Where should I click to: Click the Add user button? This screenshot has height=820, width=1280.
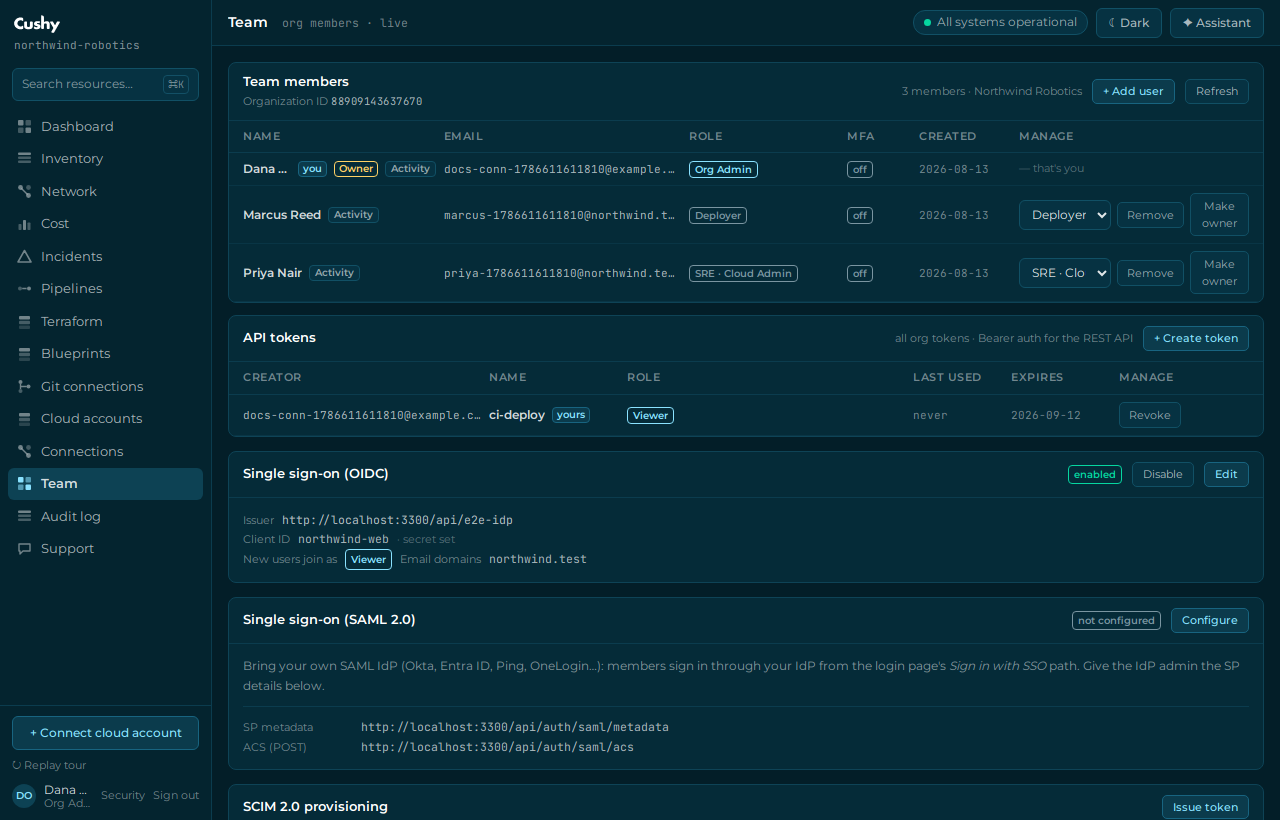pyautogui.click(x=1133, y=91)
